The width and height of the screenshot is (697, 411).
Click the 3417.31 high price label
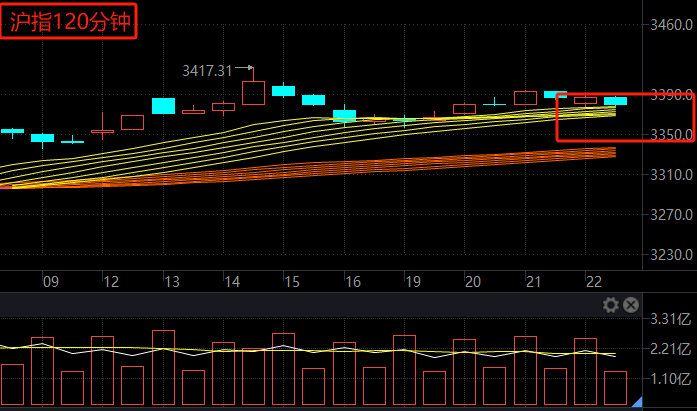(207, 71)
